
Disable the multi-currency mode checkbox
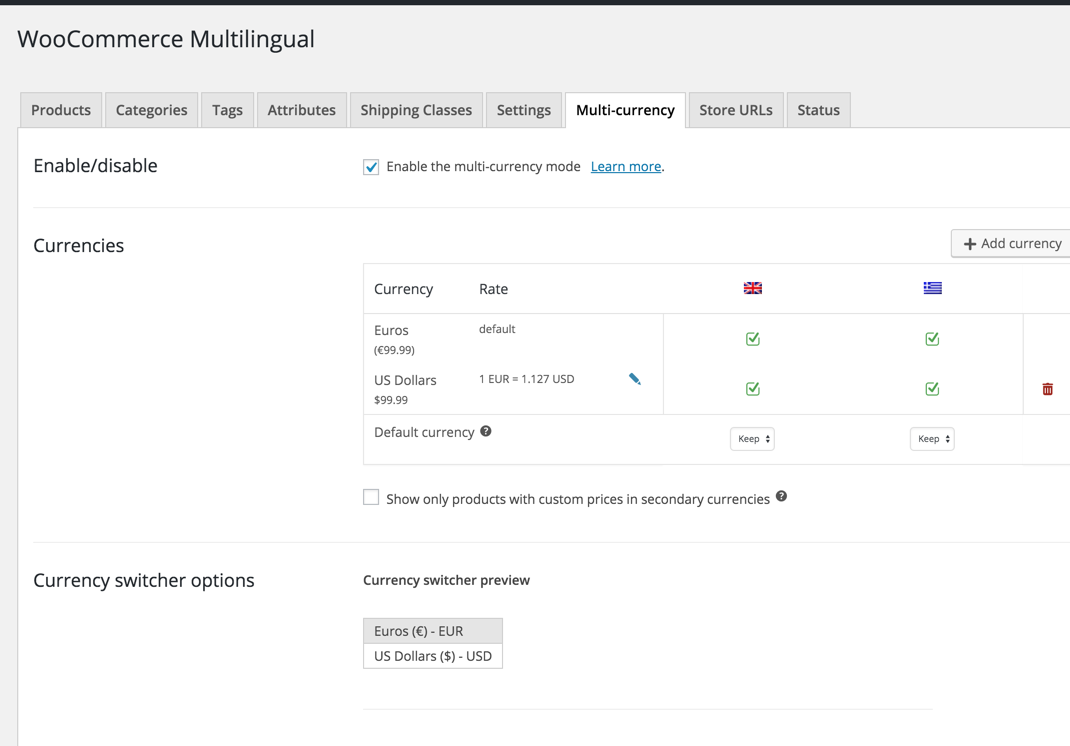(371, 167)
